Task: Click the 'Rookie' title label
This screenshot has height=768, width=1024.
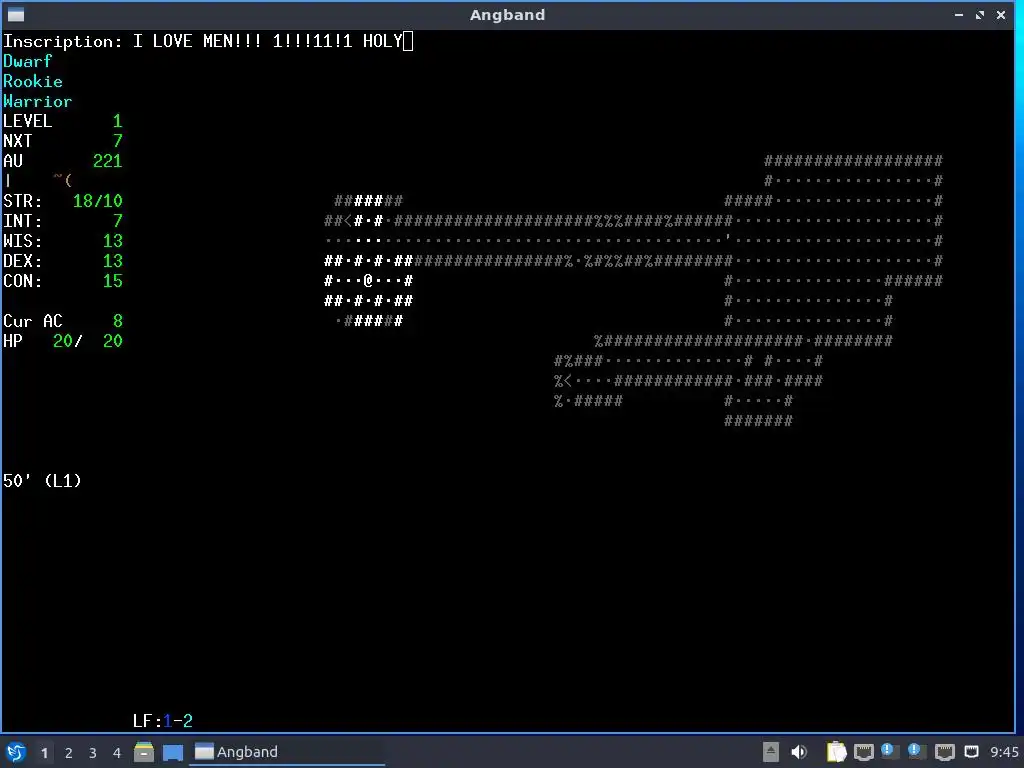Action: point(33,82)
